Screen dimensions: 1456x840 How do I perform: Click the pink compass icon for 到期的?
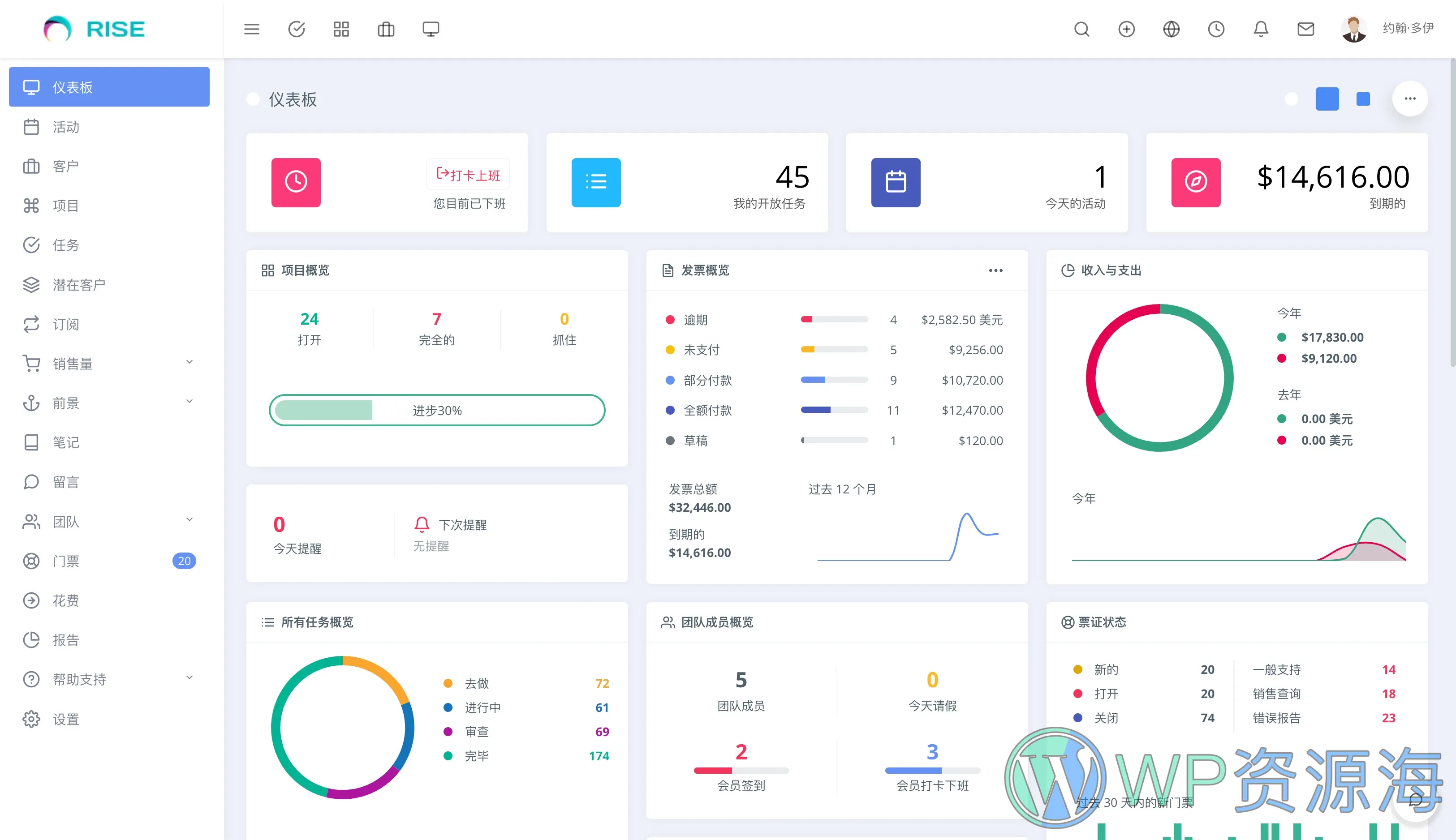tap(1196, 182)
